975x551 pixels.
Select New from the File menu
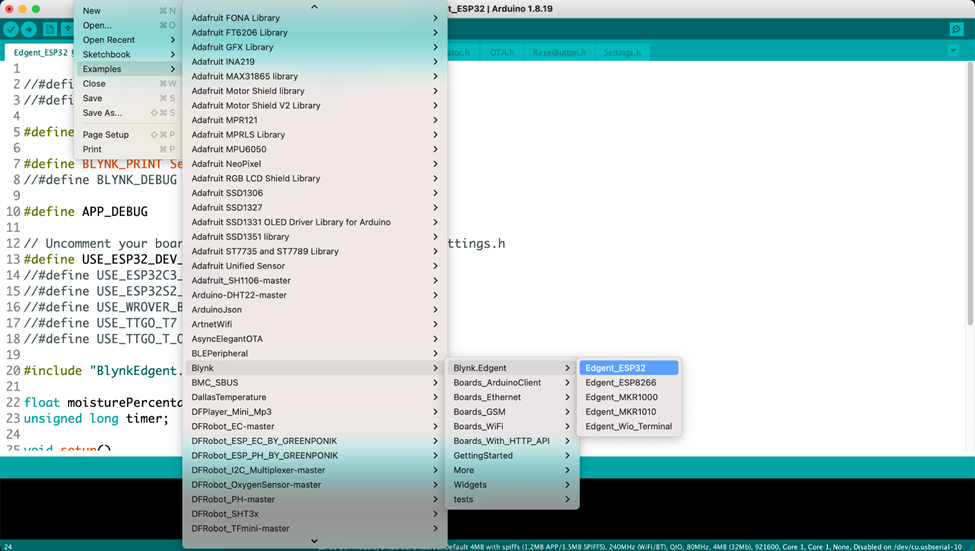128,11
